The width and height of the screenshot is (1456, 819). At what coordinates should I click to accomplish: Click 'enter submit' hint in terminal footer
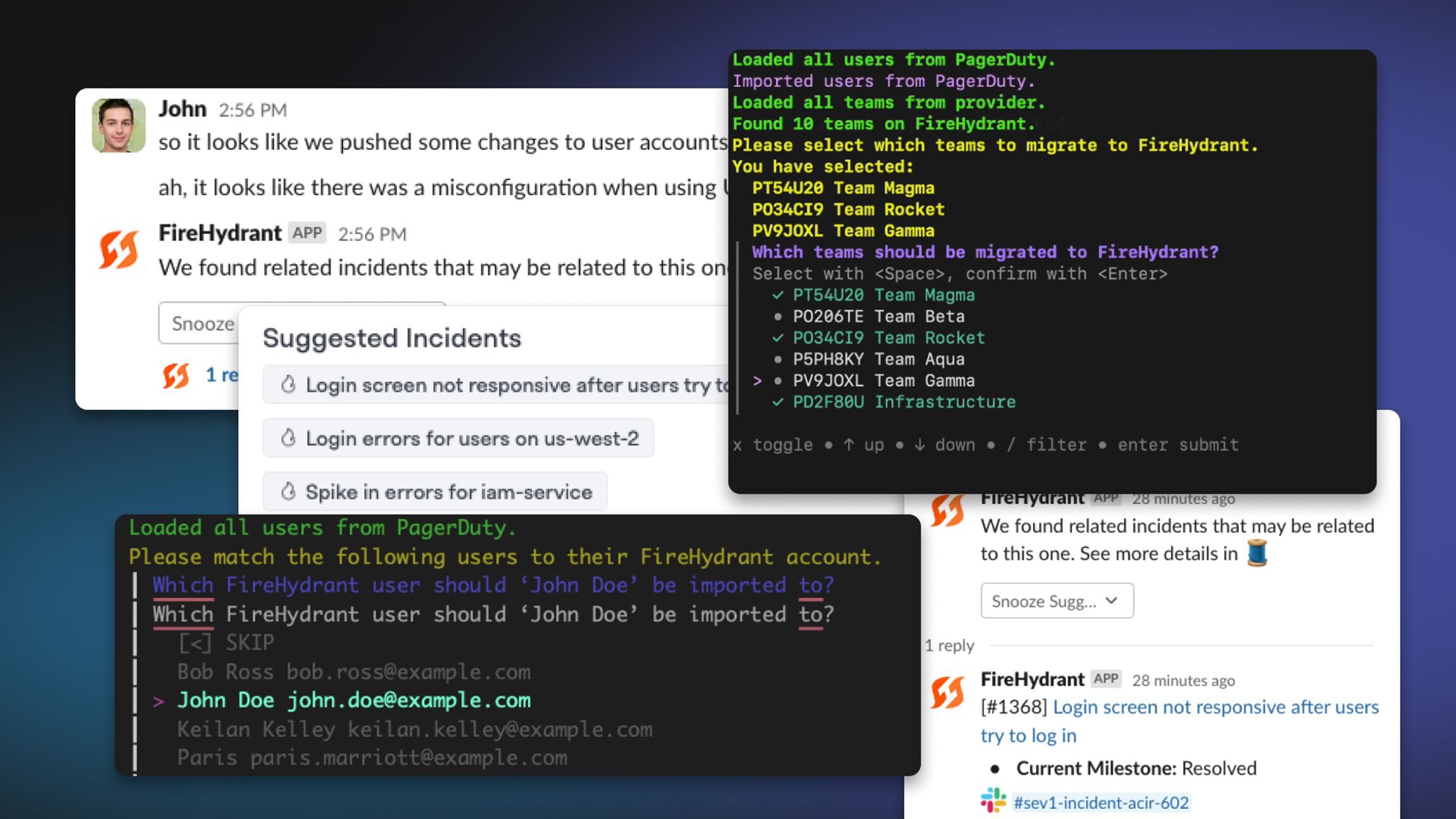click(1178, 445)
